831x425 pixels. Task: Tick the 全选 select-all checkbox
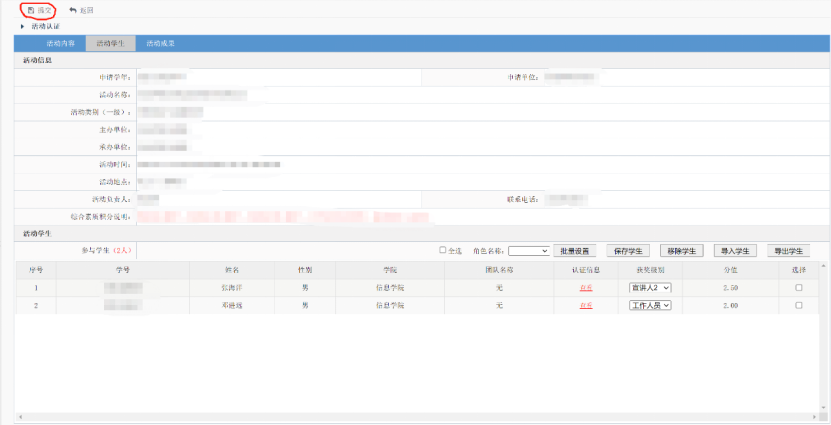click(x=443, y=251)
